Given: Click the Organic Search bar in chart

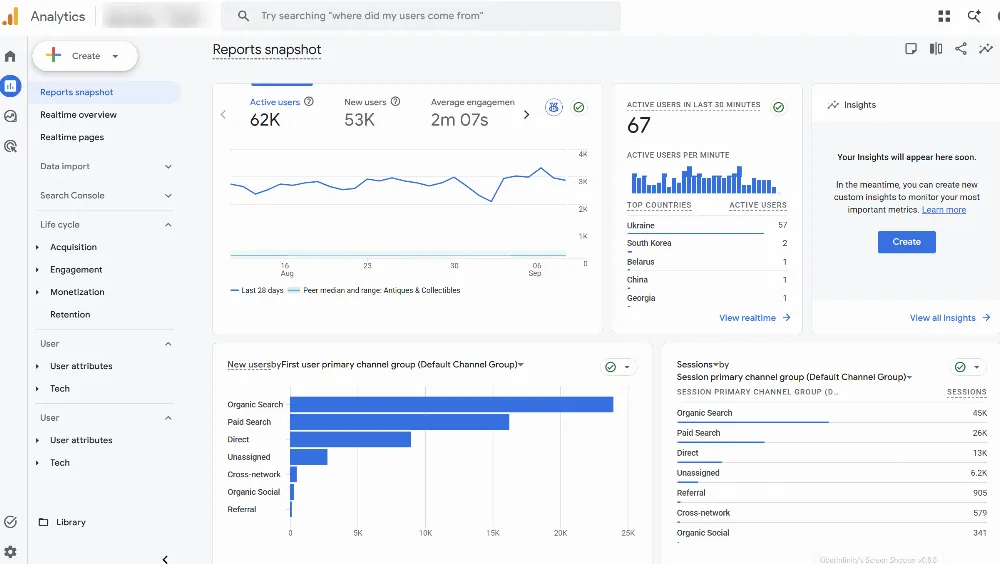Looking at the screenshot, I should point(452,404).
